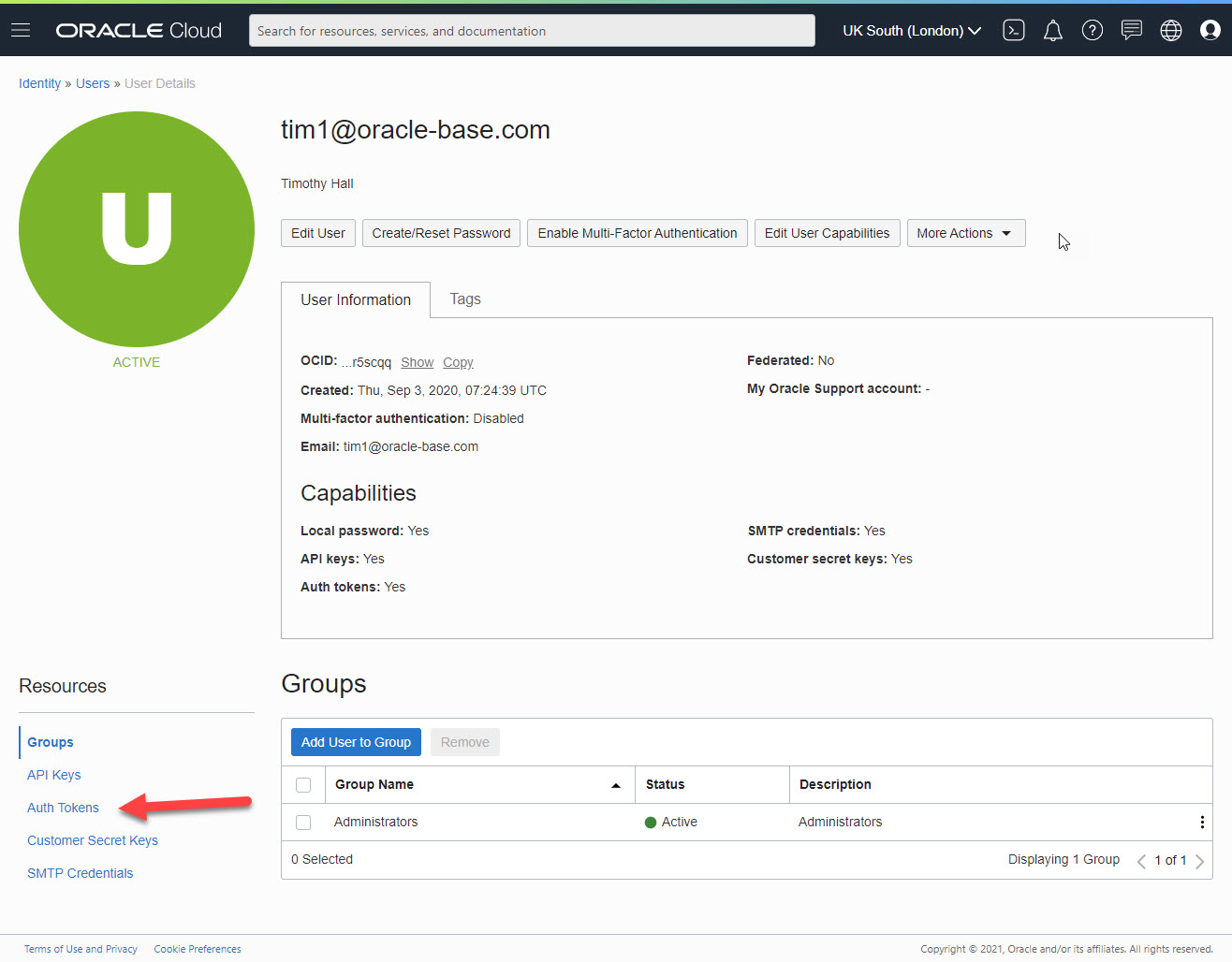Click the 'SMTP credentials: Yes' text
This screenshot has height=962, width=1232.
tap(816, 531)
